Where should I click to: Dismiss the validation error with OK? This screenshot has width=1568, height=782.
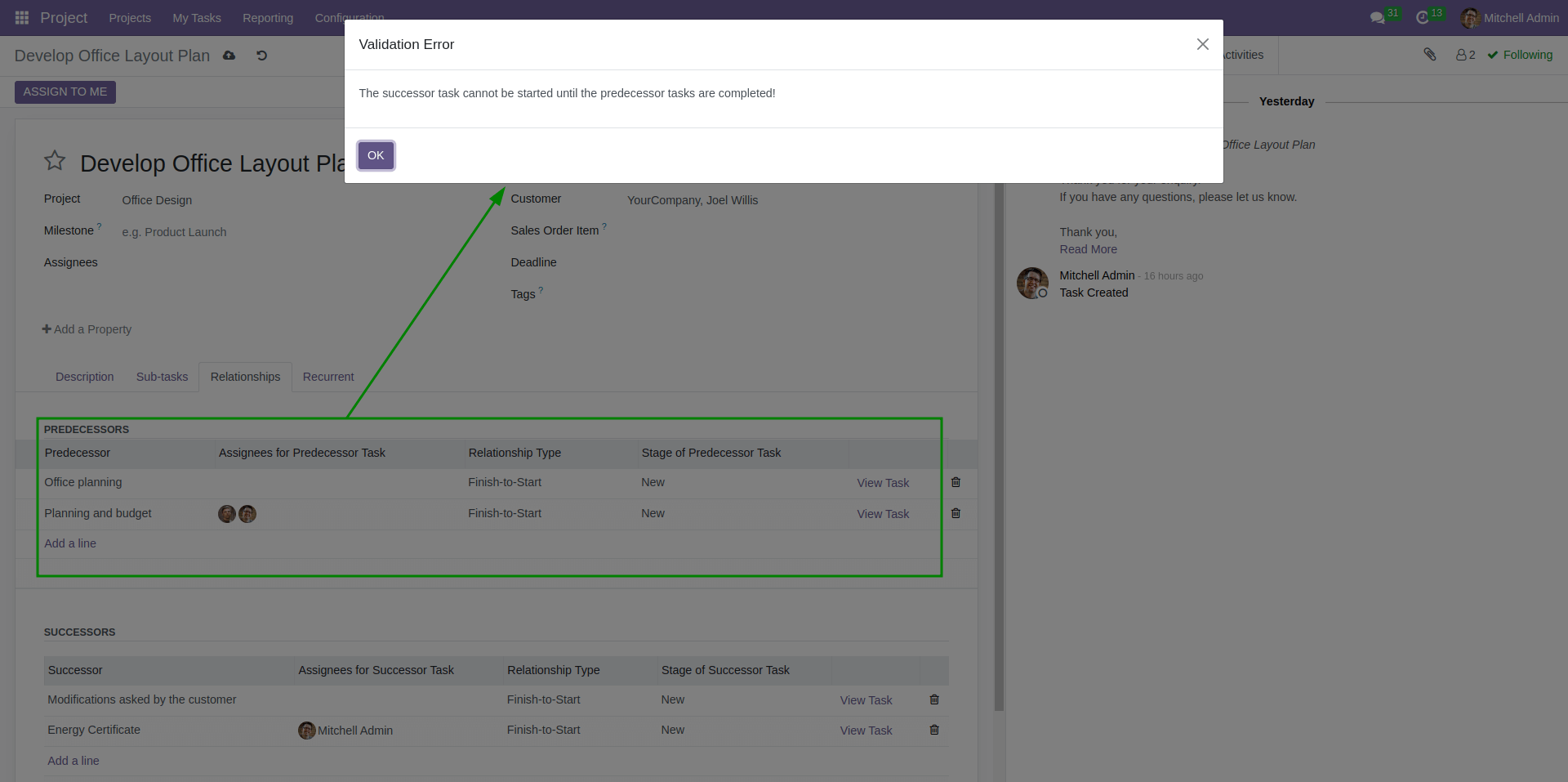point(375,155)
